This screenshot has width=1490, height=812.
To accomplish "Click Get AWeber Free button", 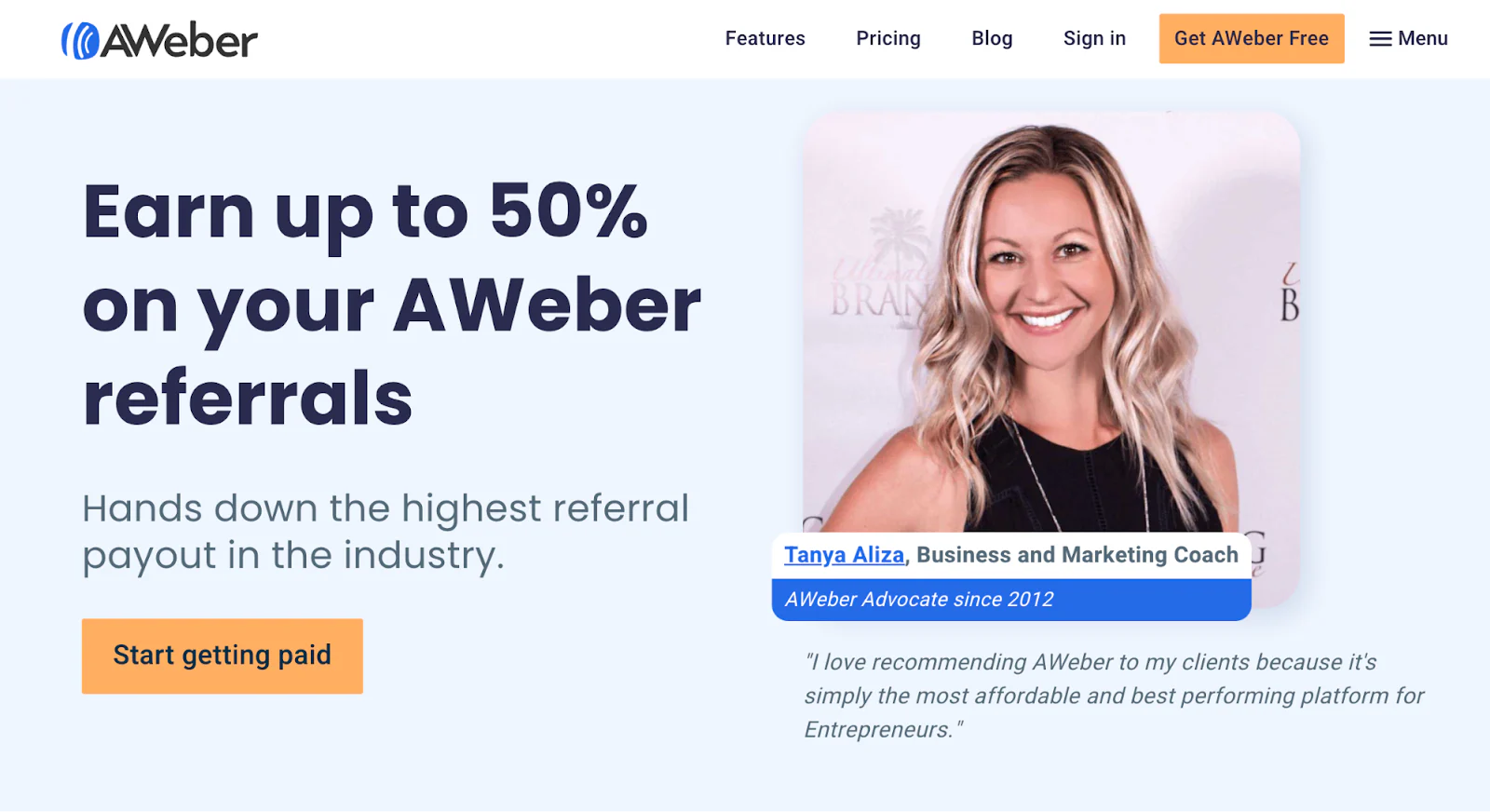I will pos(1251,38).
